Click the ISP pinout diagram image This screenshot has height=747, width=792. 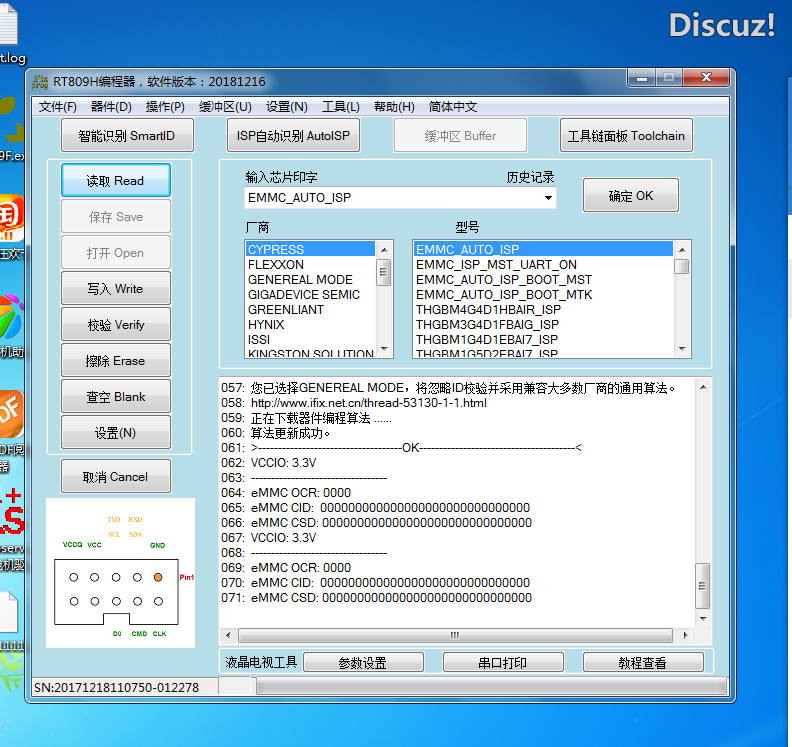(120, 573)
